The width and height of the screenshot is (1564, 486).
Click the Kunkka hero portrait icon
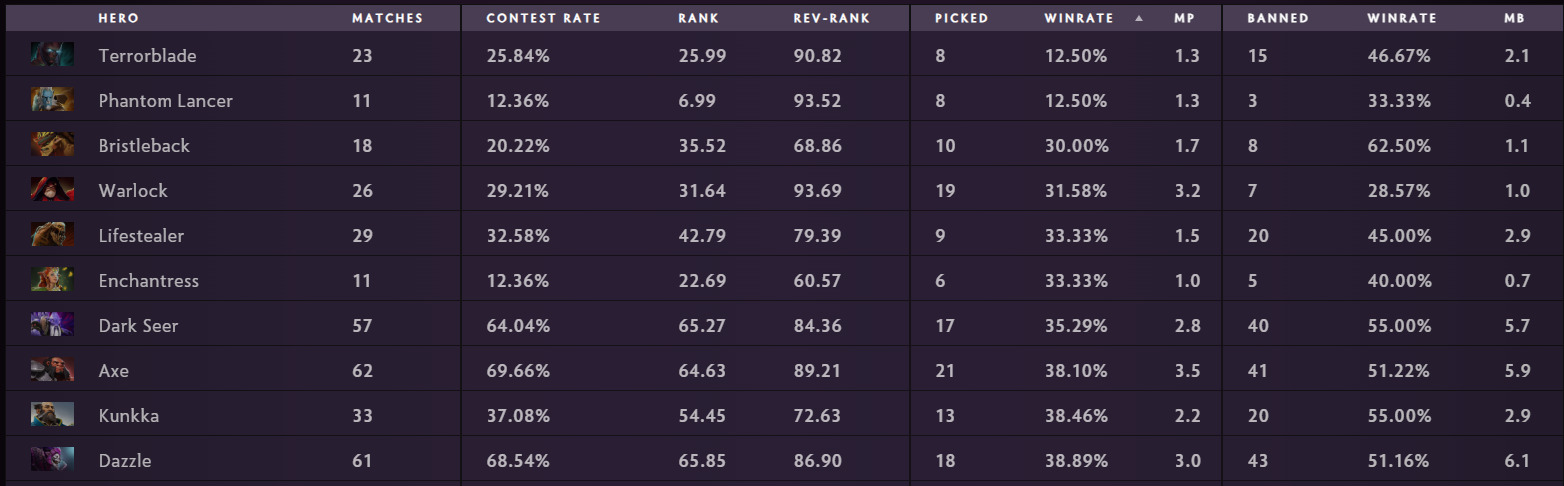coord(52,415)
